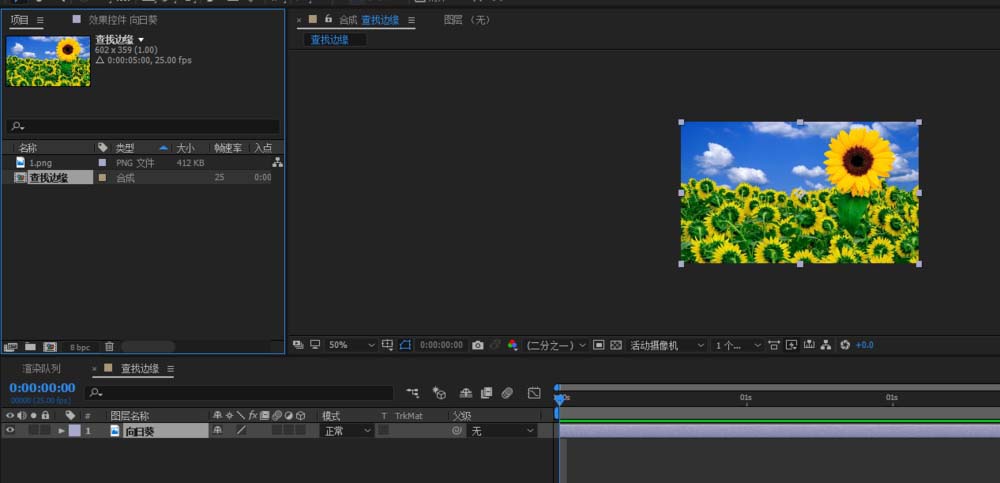Open the resolution dropdown (二分之一)

[x=555, y=345]
